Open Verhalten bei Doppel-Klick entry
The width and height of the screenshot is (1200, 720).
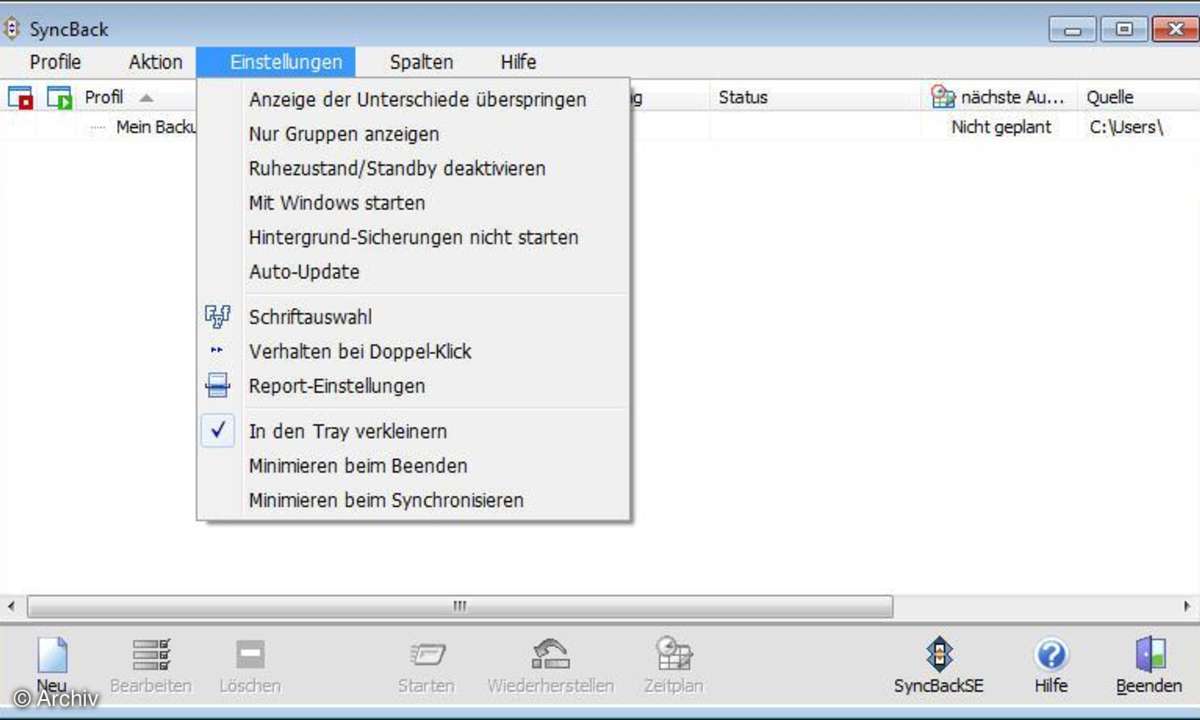(x=414, y=351)
